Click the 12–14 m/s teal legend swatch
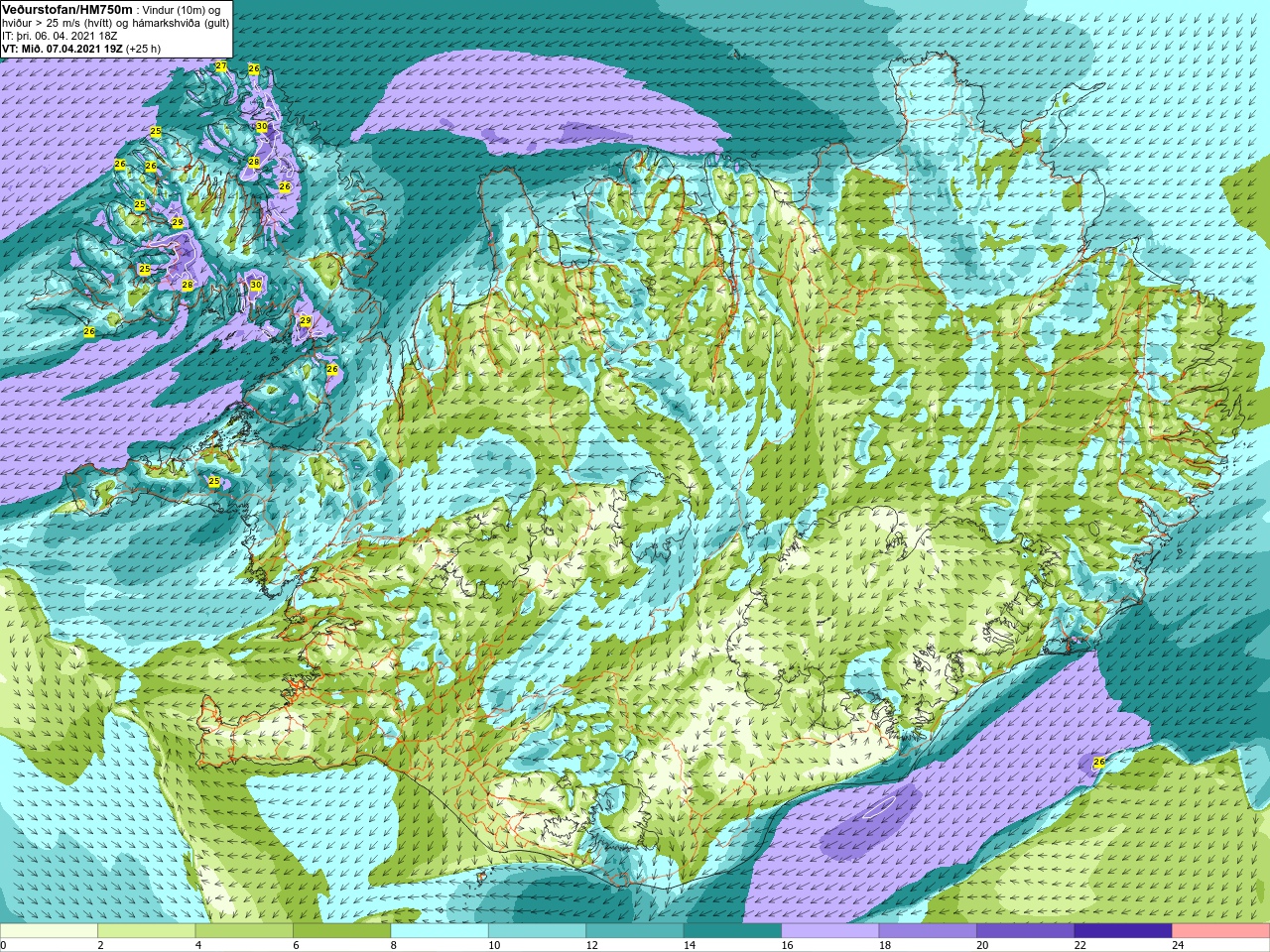 pyautogui.click(x=635, y=930)
